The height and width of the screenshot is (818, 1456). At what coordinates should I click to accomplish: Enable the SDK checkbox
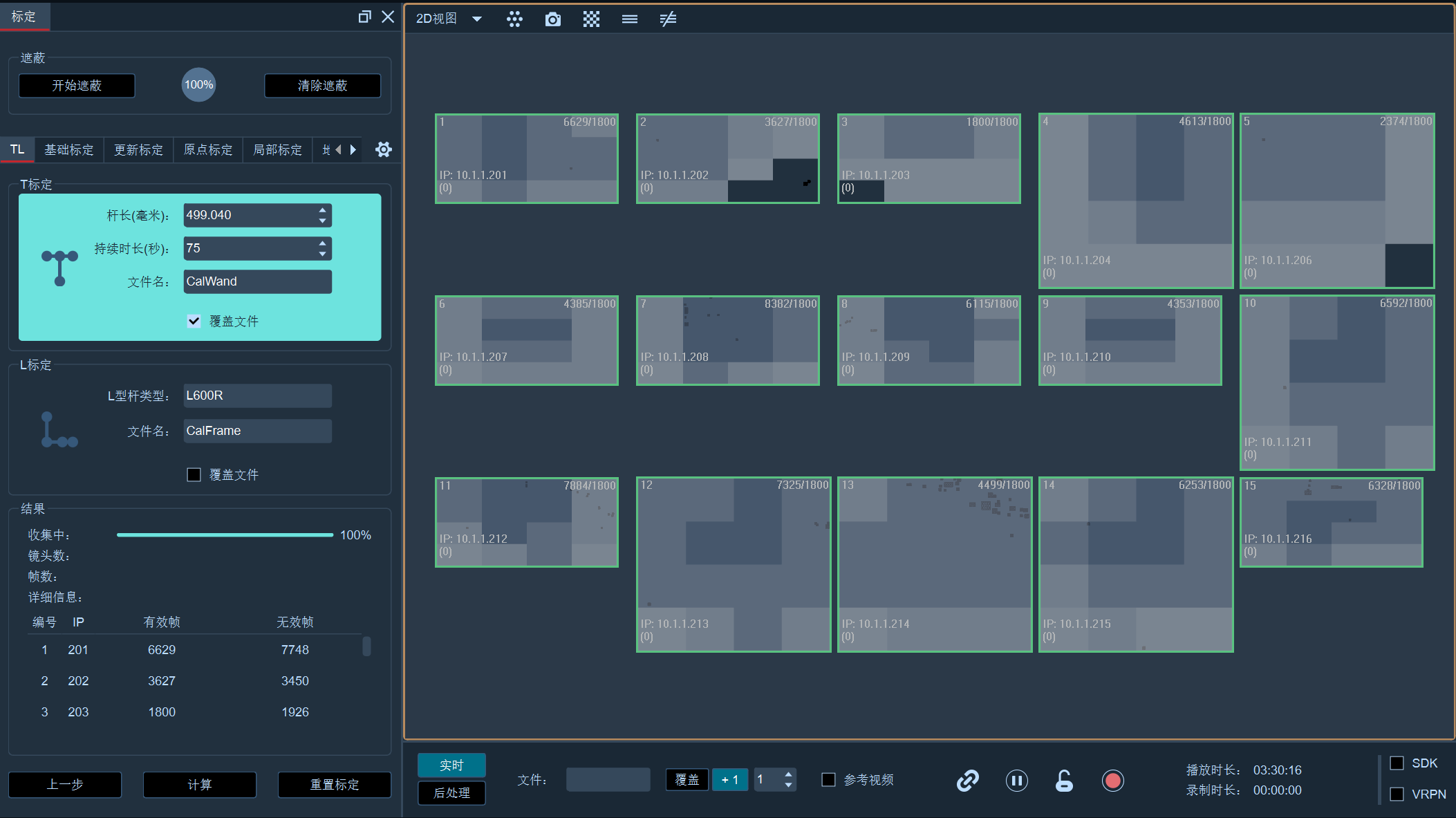pos(1397,763)
